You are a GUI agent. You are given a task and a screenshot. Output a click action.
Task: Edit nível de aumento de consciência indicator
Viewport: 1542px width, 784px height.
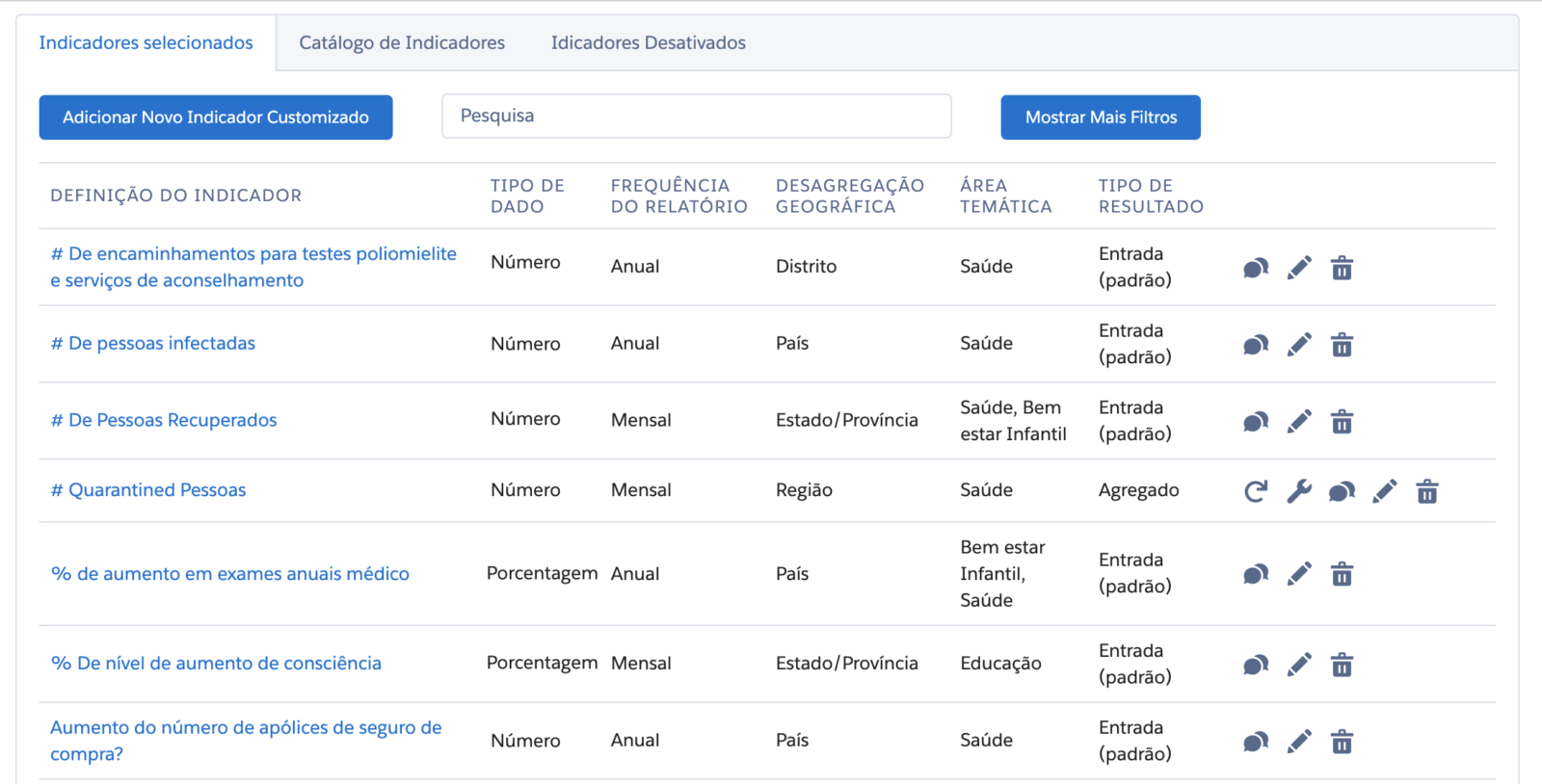click(x=1299, y=665)
